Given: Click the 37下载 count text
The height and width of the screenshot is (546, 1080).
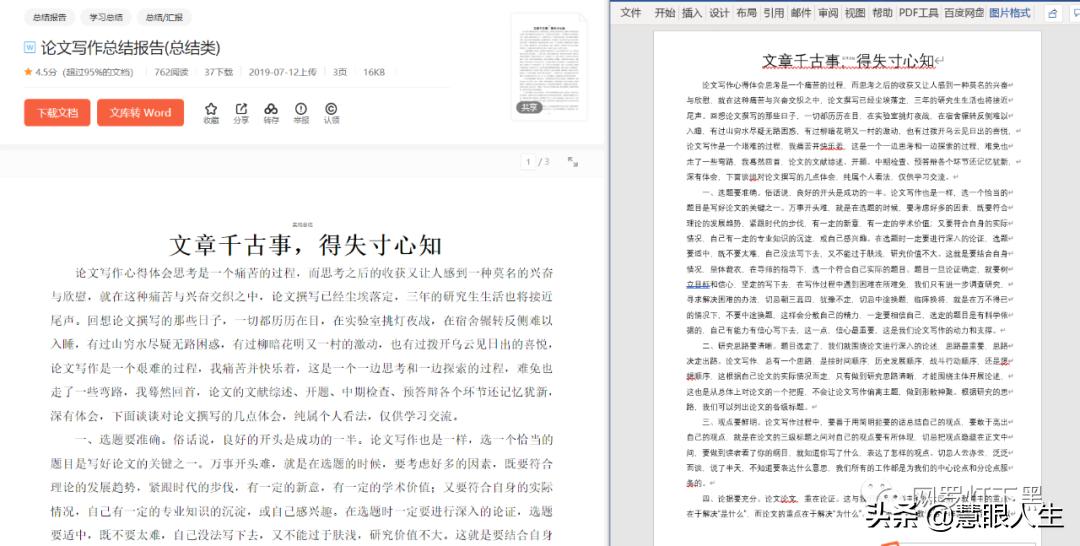Looking at the screenshot, I should [x=218, y=72].
